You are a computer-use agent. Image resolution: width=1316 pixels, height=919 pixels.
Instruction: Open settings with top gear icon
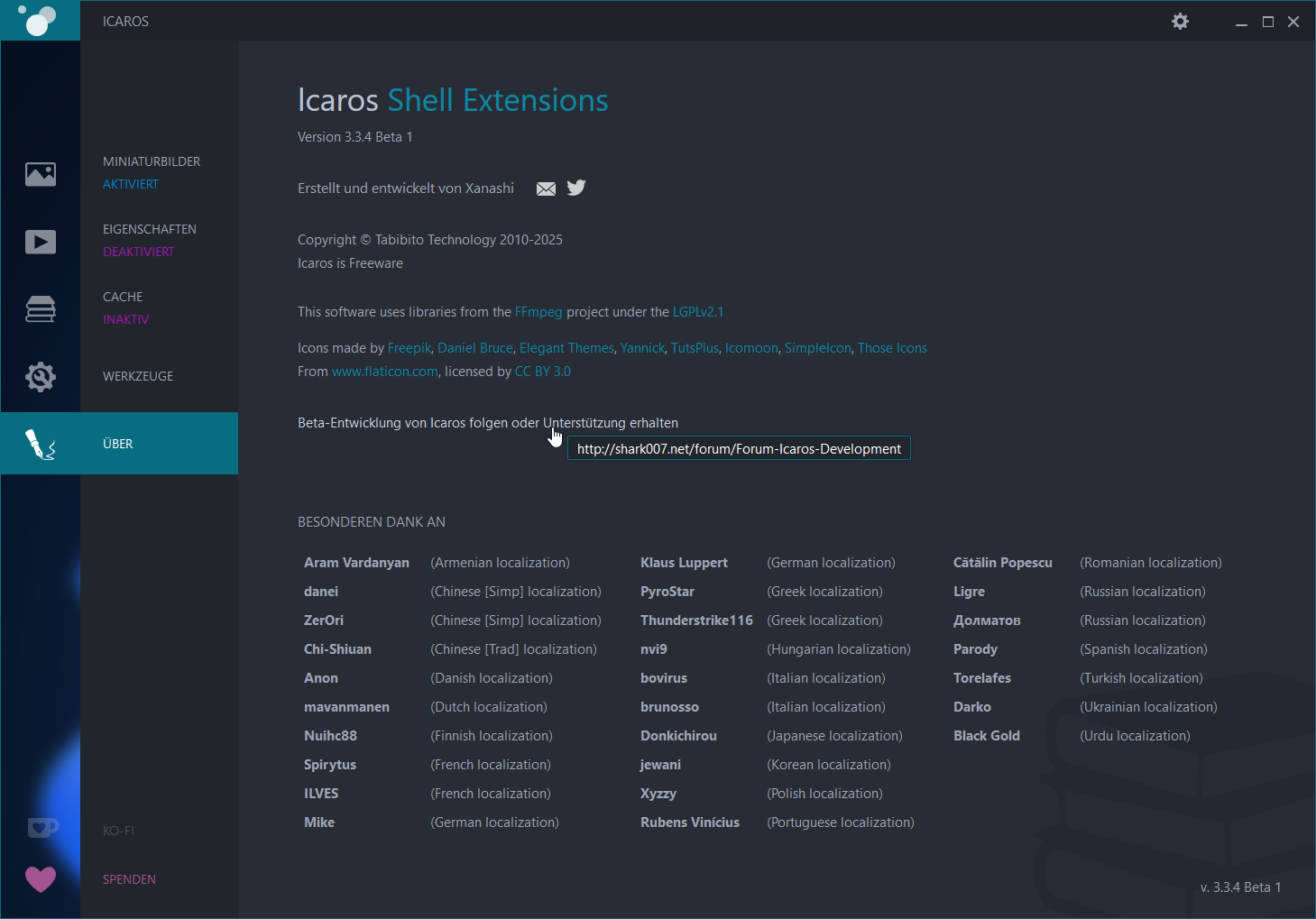click(x=1180, y=21)
